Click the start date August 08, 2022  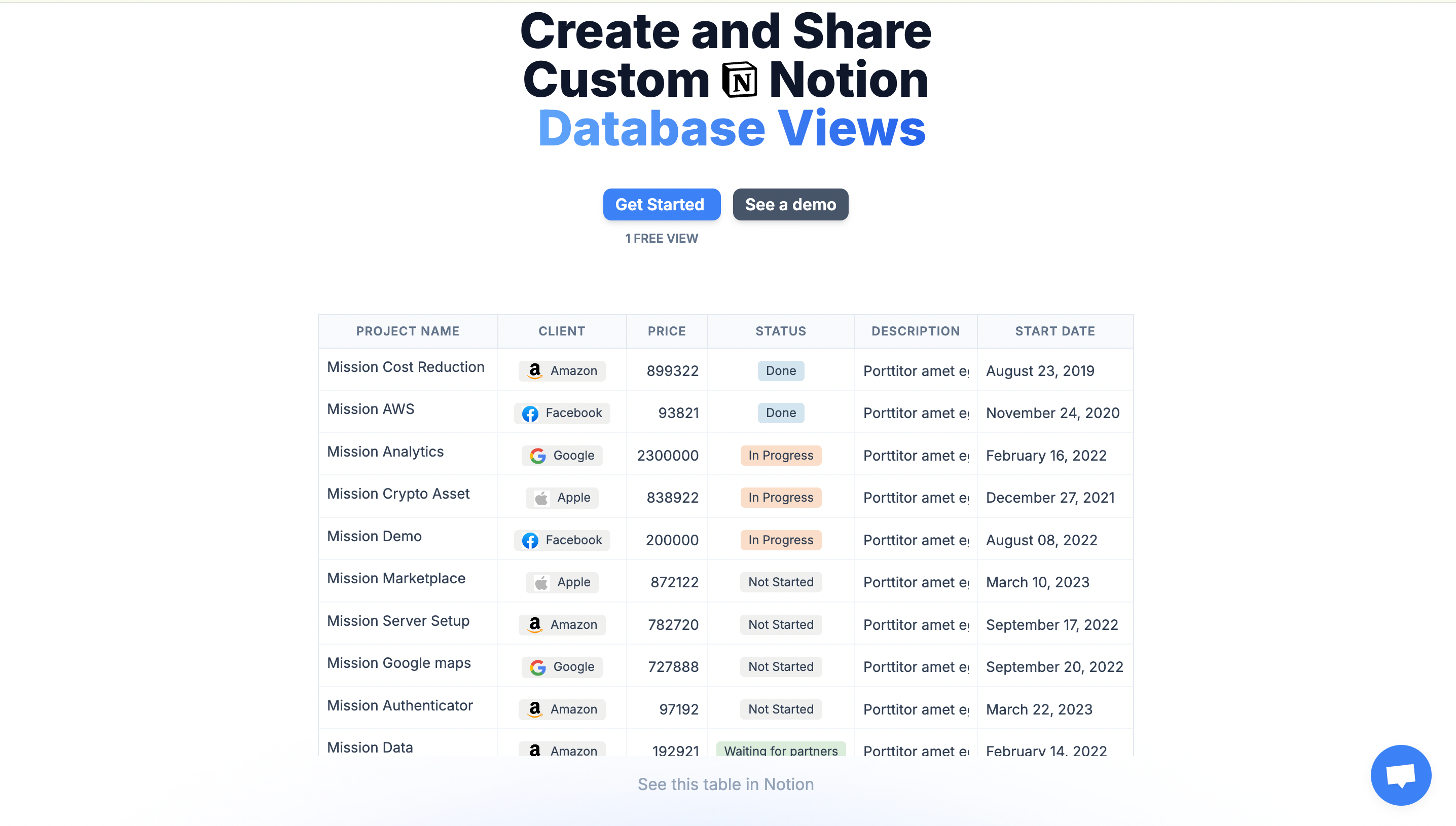(x=1041, y=540)
